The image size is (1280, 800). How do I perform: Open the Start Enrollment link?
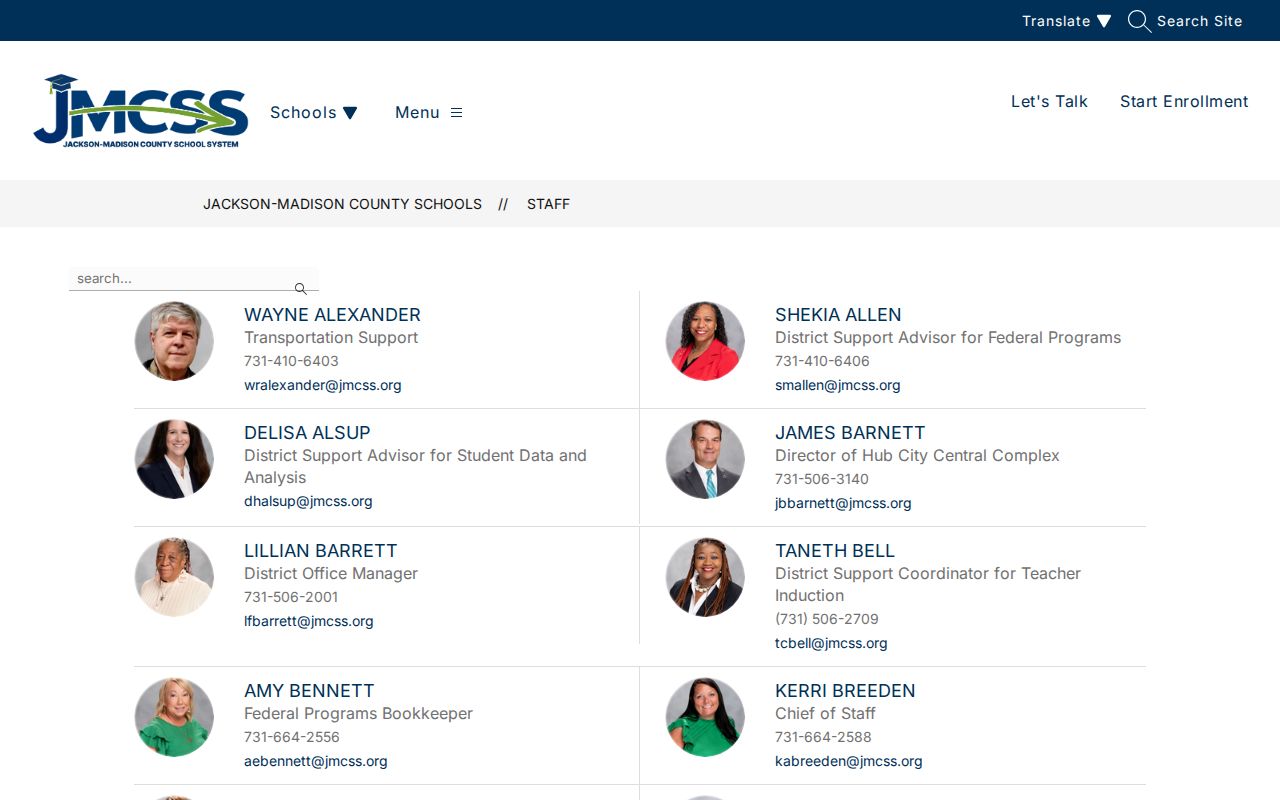(1184, 101)
